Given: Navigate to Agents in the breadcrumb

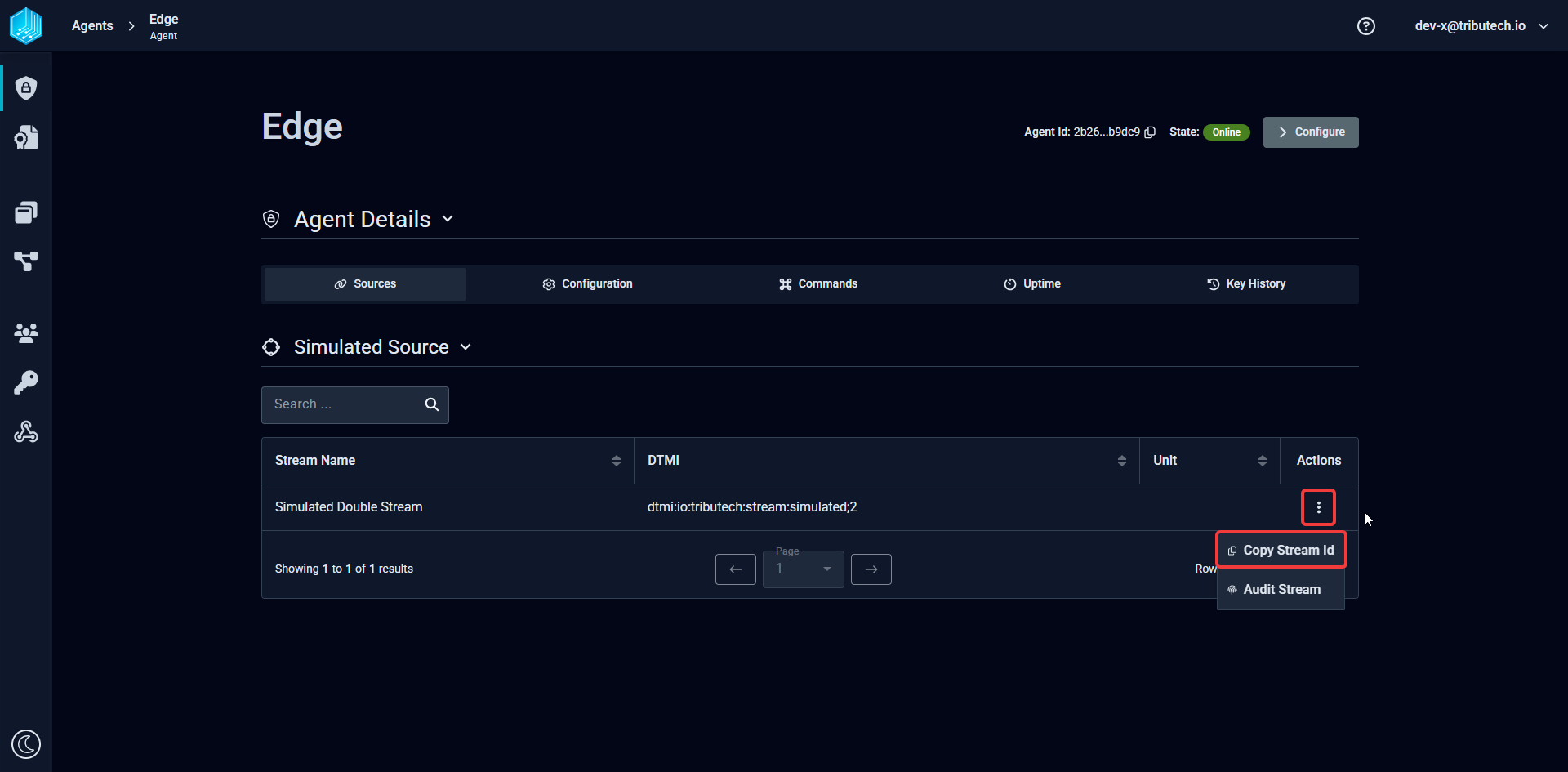Looking at the screenshot, I should (92, 26).
